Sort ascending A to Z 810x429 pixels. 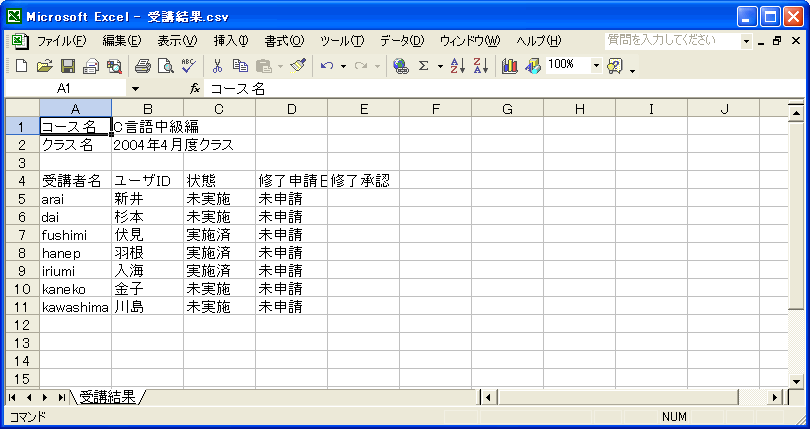pyautogui.click(x=458, y=66)
